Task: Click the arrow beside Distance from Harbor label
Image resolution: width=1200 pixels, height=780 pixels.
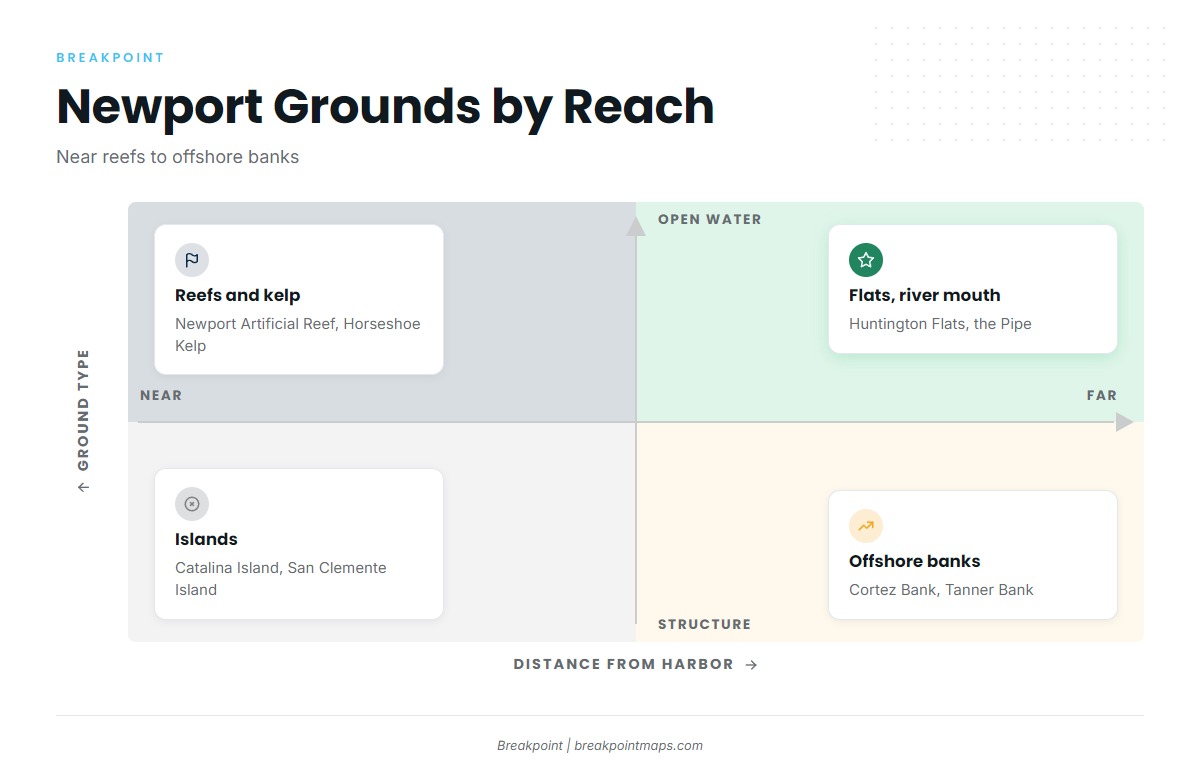Action: 752,665
